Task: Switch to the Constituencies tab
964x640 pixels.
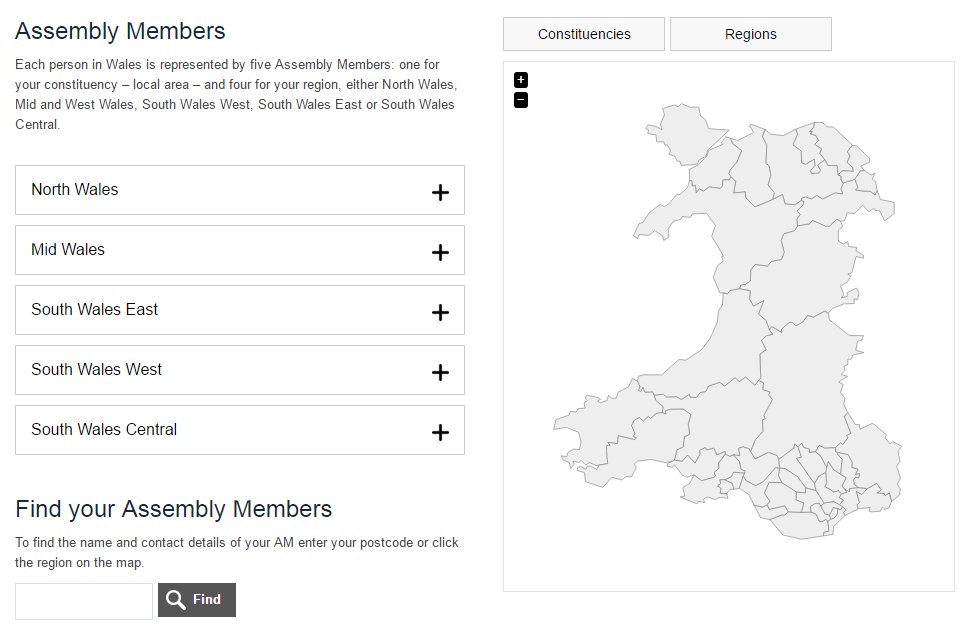Action: pos(584,34)
